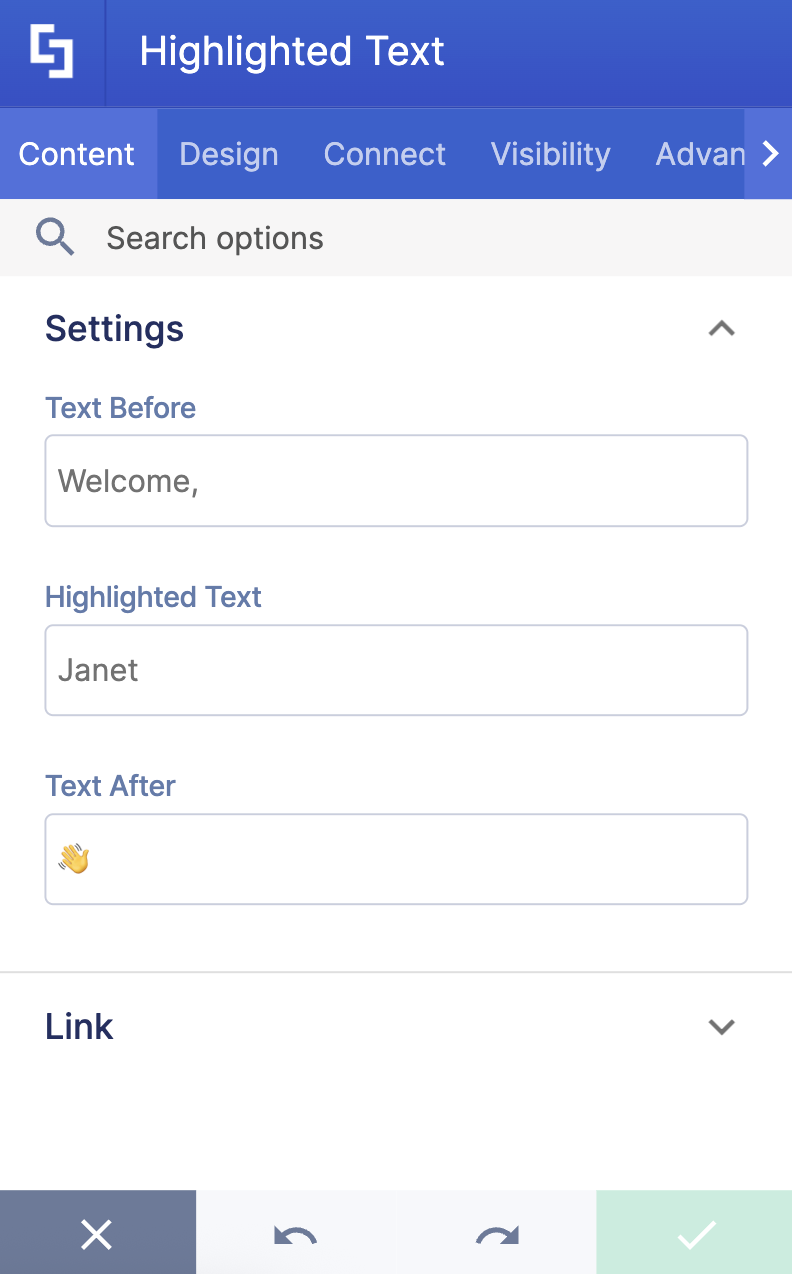Confirm edits using the green check button
Viewport: 792px width, 1274px height.
click(694, 1233)
